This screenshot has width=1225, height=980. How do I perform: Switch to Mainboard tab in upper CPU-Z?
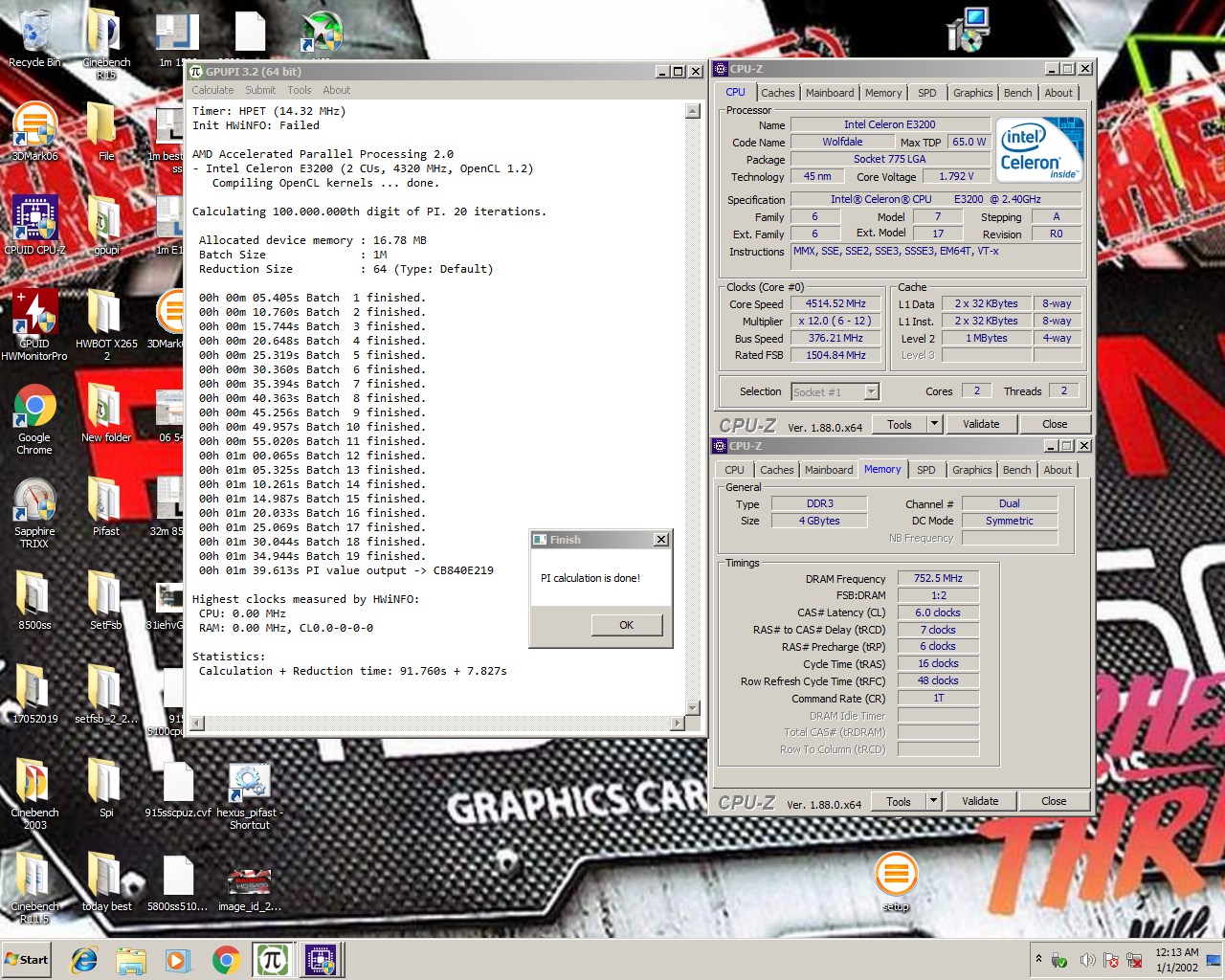830,93
